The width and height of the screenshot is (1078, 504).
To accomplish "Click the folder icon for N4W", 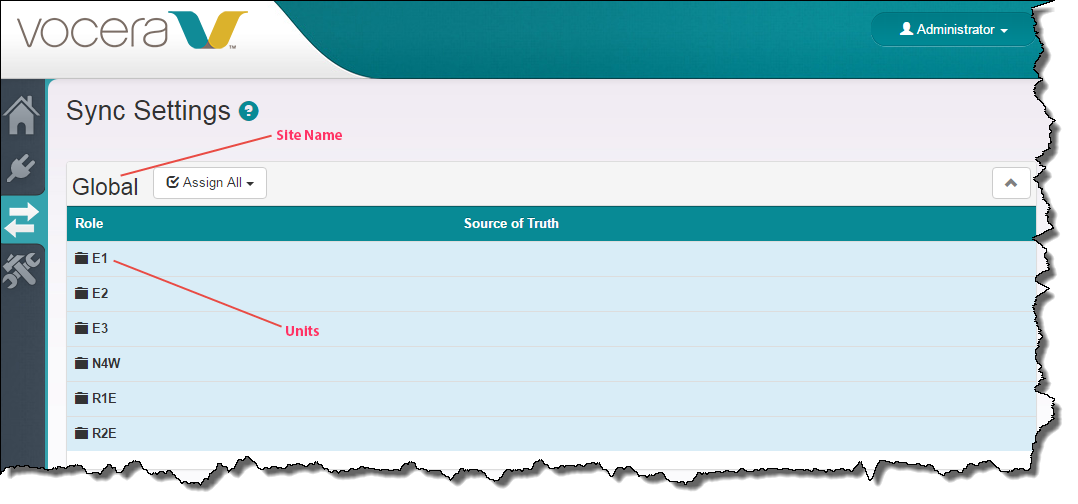I will tap(82, 364).
